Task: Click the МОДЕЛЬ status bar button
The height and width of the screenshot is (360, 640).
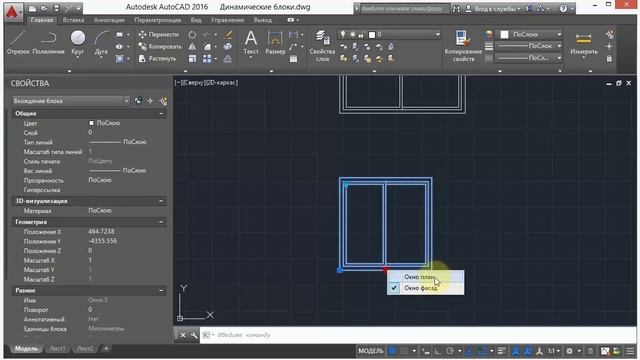Action: tap(371, 351)
